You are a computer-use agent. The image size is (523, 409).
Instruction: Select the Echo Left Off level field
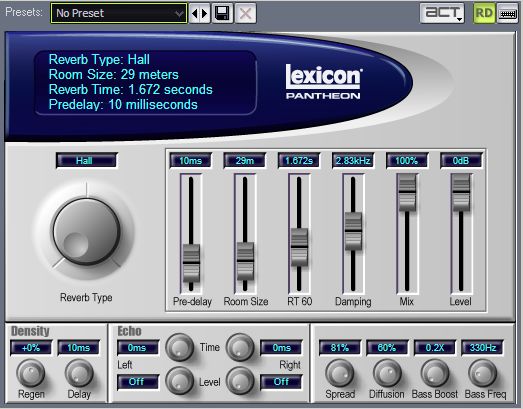[138, 381]
